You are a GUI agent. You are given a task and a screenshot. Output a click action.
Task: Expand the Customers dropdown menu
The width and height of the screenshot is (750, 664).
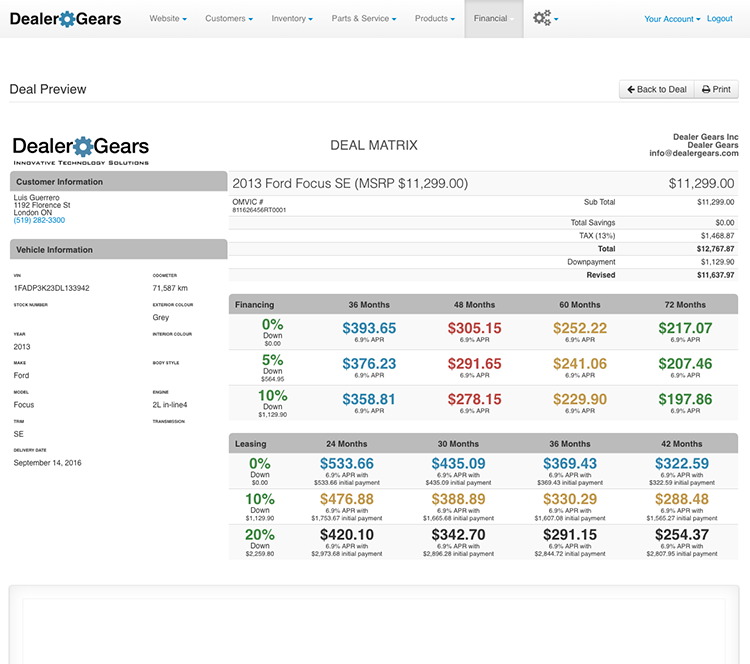[229, 19]
